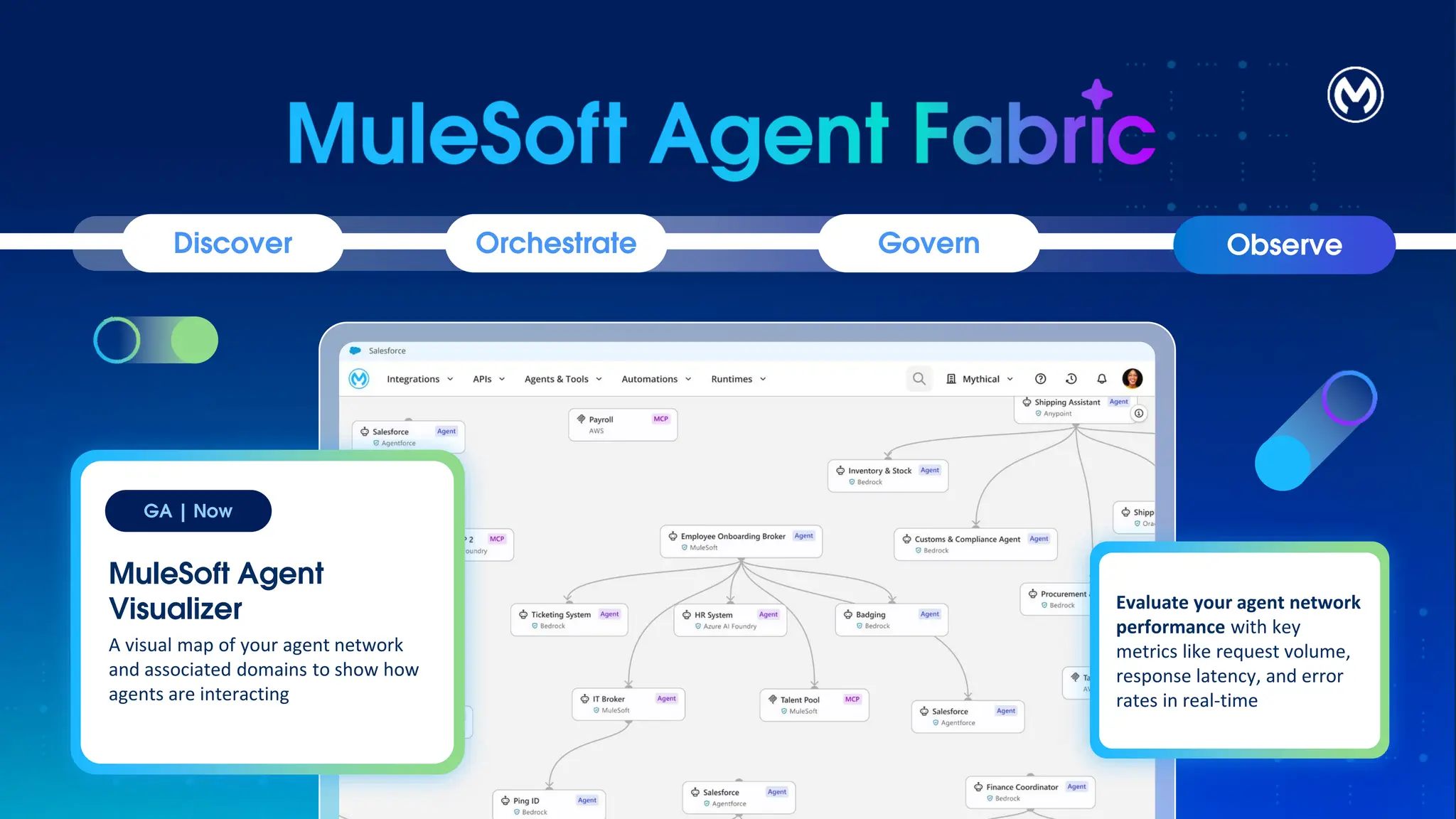Select the Salesforce node beside Ping ID
1456x819 pixels.
(739, 798)
